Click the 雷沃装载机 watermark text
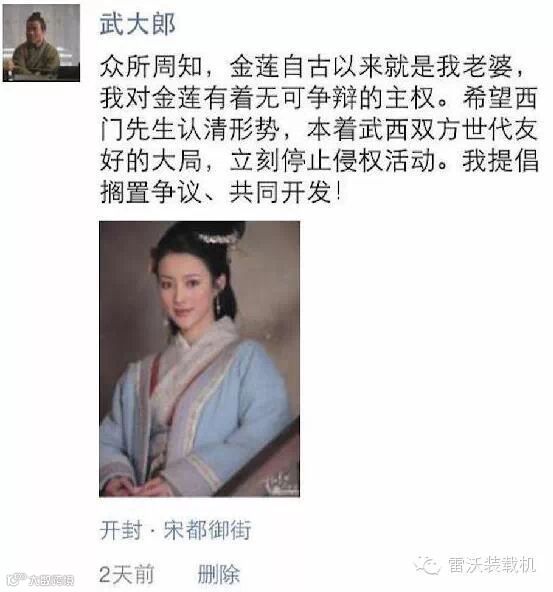The width and height of the screenshot is (553, 592). [x=492, y=565]
